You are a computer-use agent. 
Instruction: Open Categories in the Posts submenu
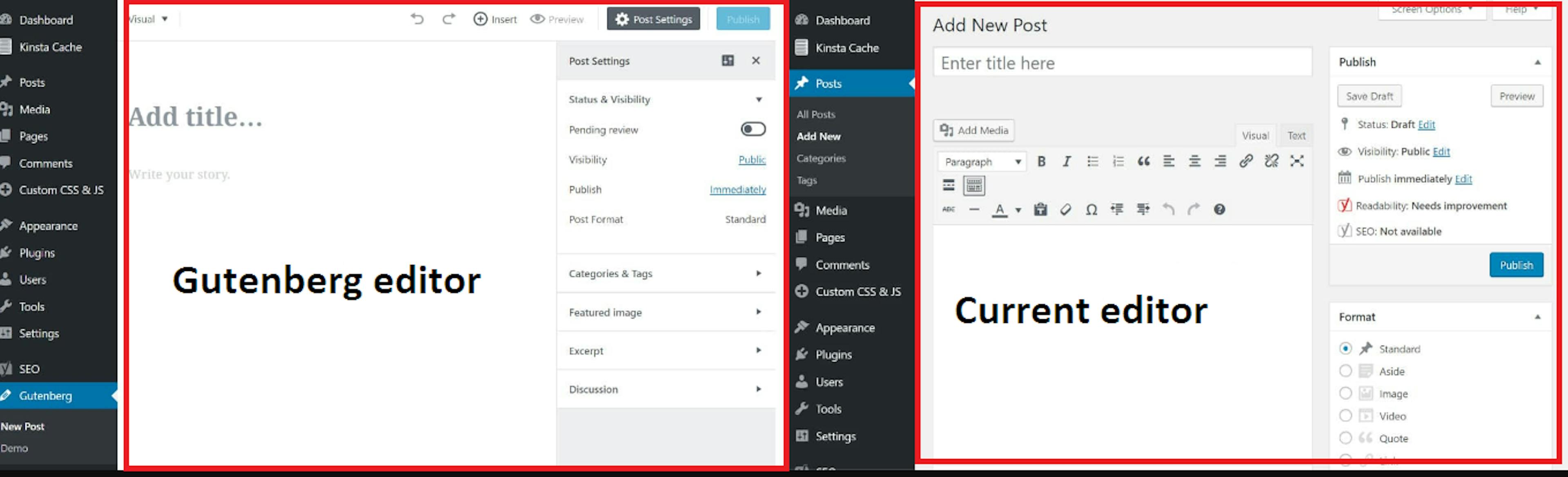click(x=821, y=159)
